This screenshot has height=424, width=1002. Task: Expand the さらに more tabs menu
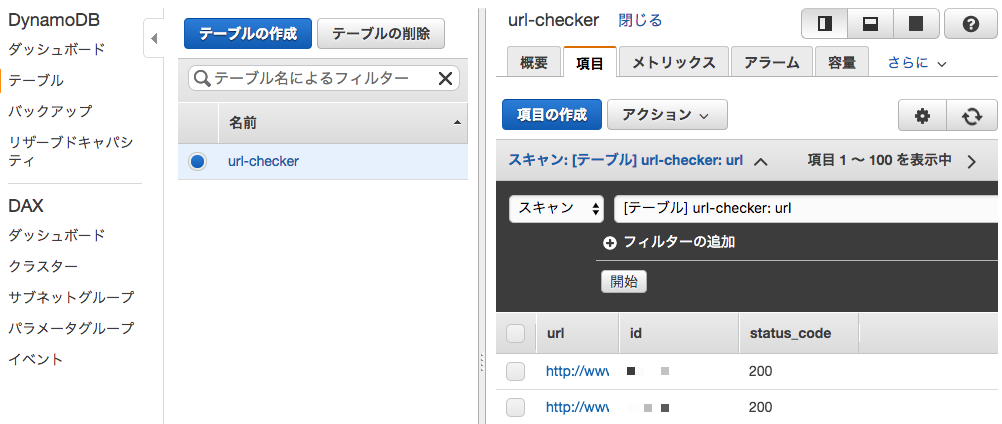point(916,63)
